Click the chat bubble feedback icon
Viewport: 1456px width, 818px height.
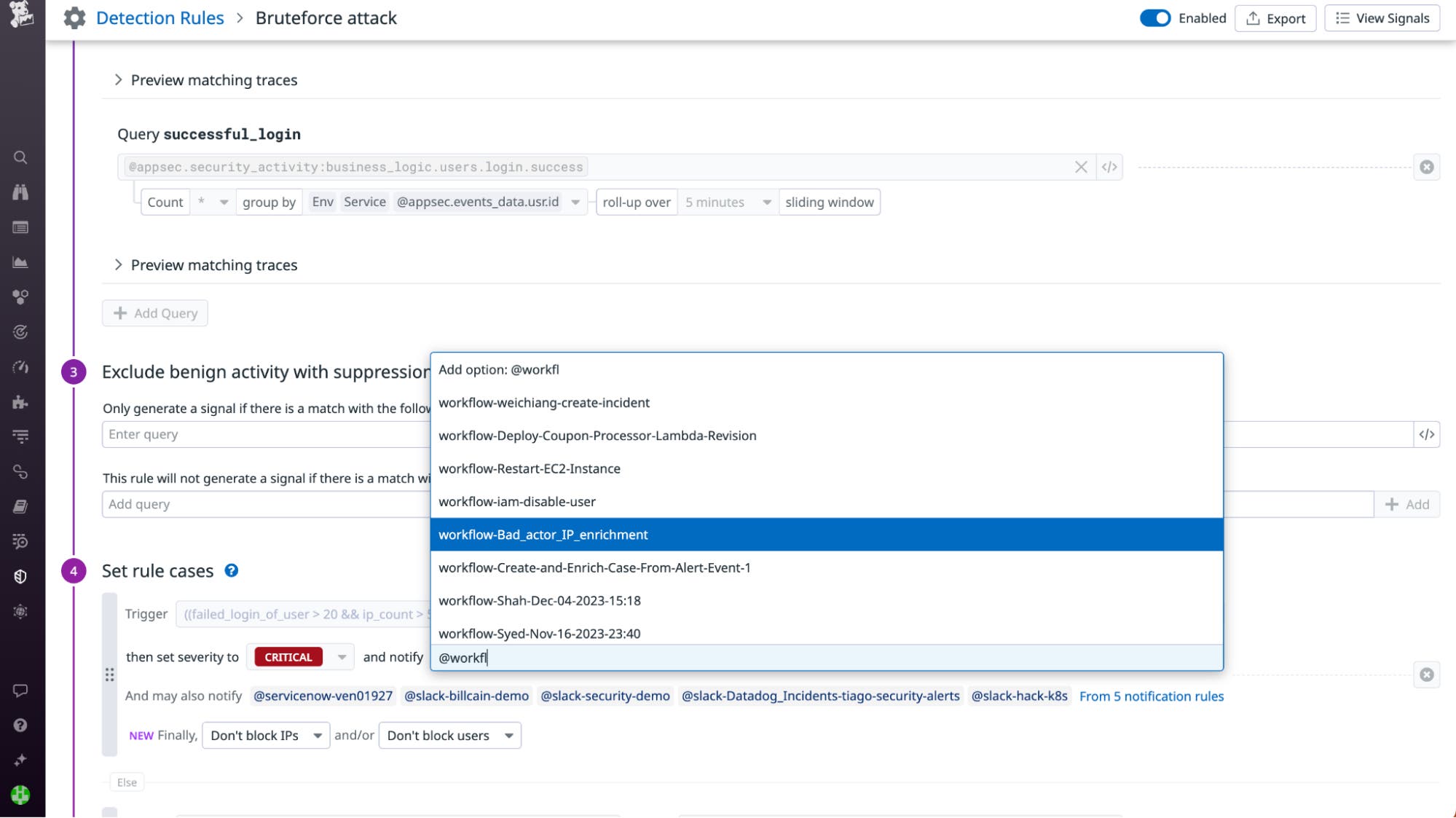(20, 688)
